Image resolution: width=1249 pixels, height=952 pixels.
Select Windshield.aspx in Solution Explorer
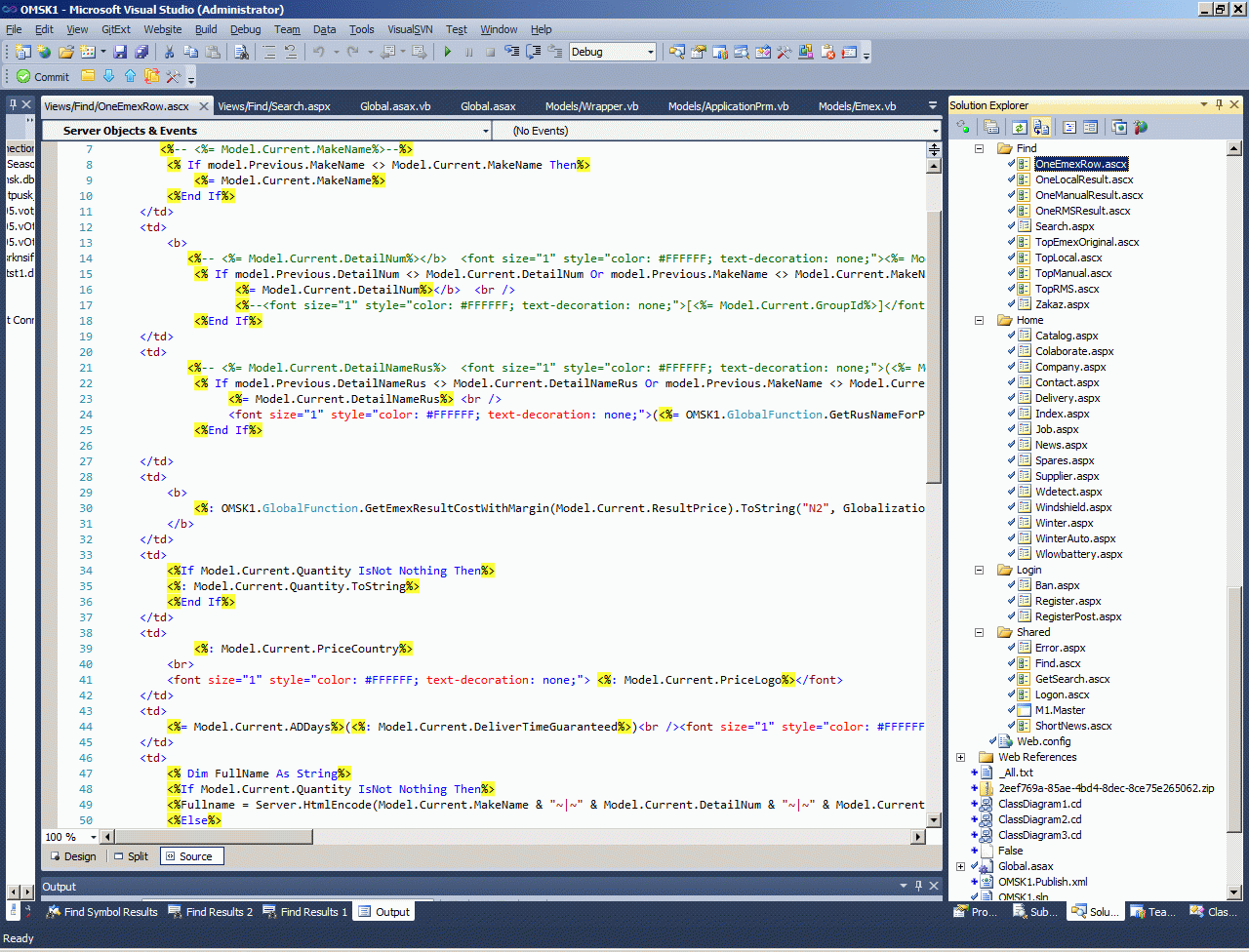click(1073, 507)
